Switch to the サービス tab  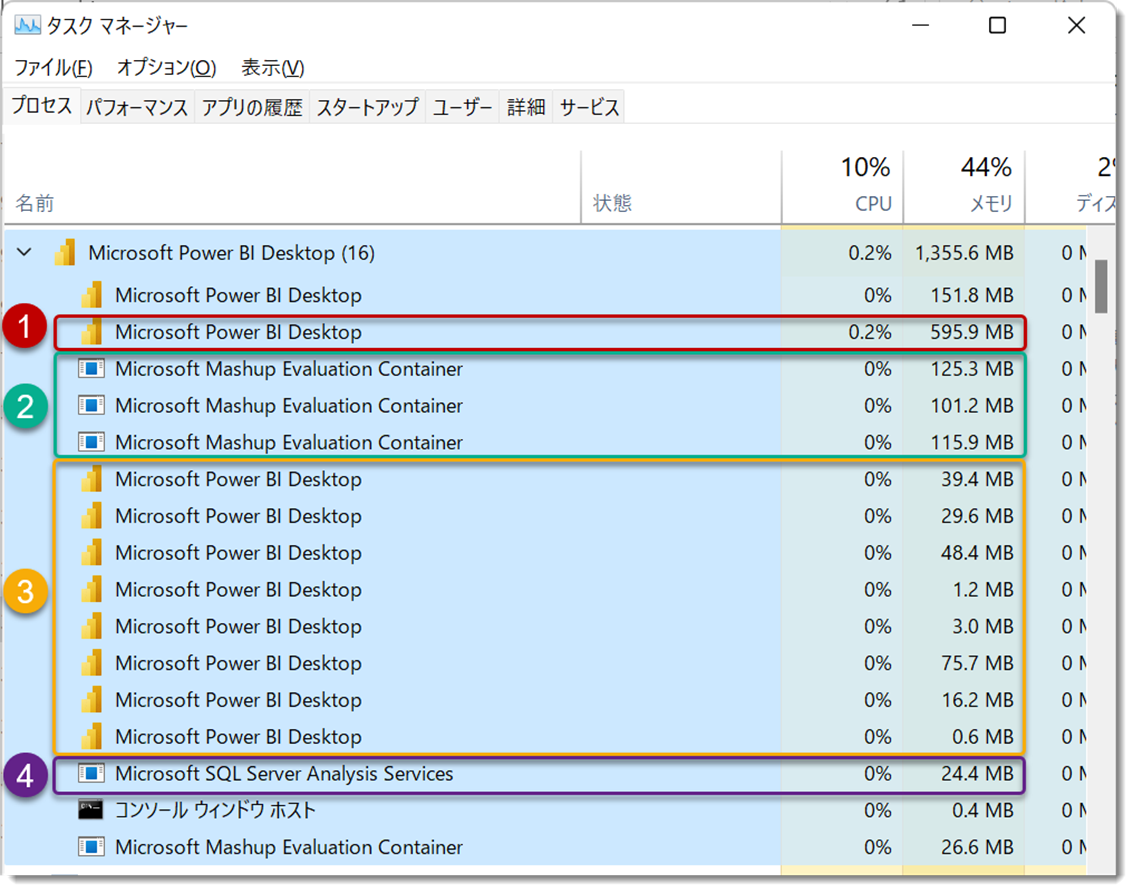589,107
